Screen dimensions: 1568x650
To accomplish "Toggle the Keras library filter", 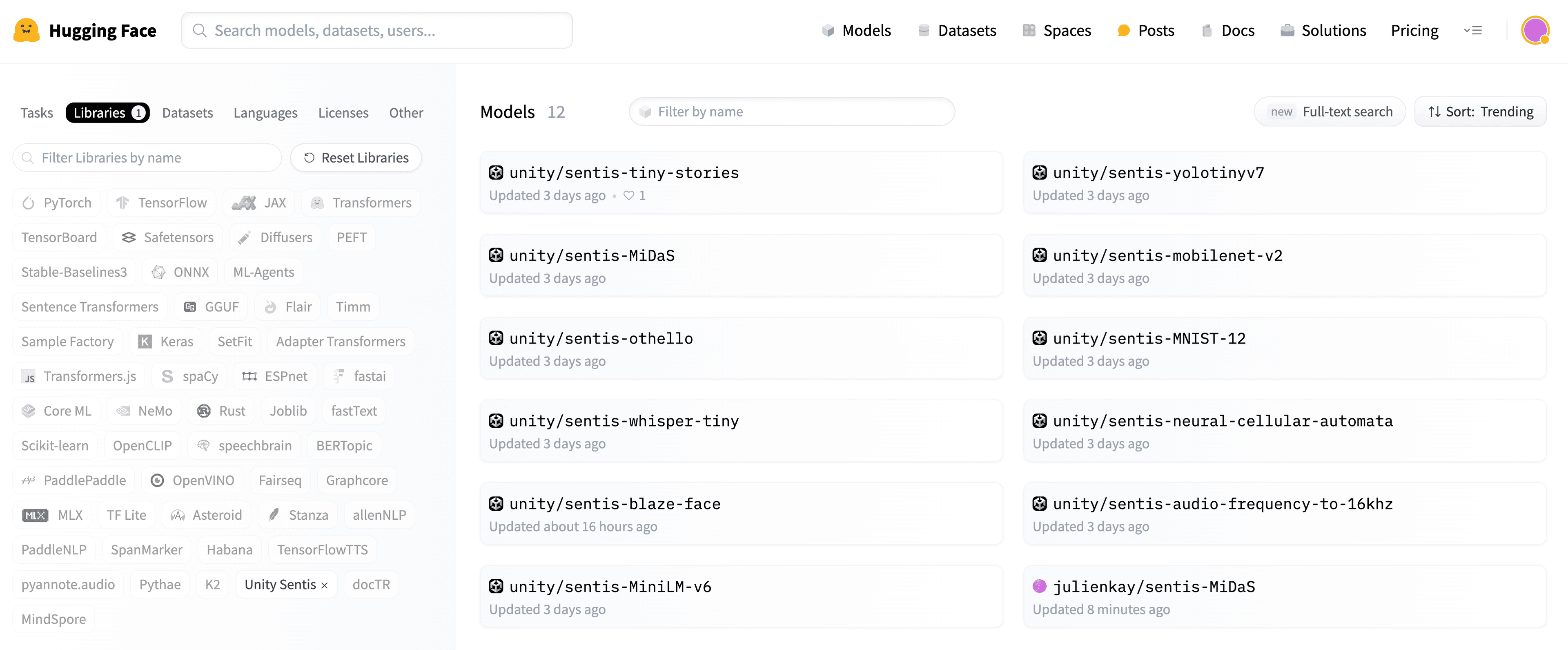I will [x=165, y=342].
